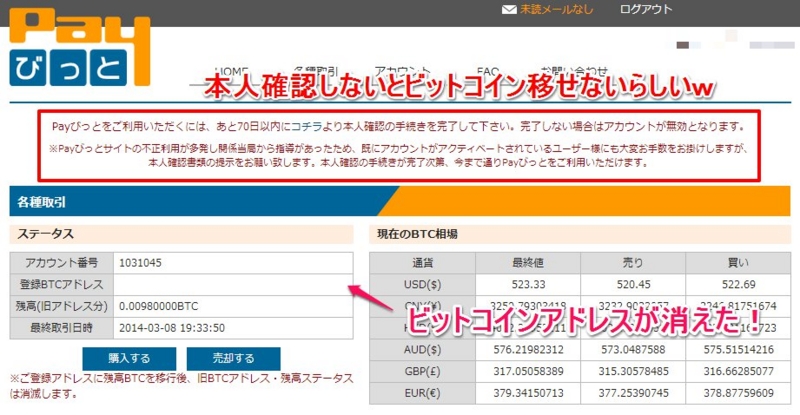Follow the コチラ link in the notice
The image size is (800, 415).
tap(307, 126)
